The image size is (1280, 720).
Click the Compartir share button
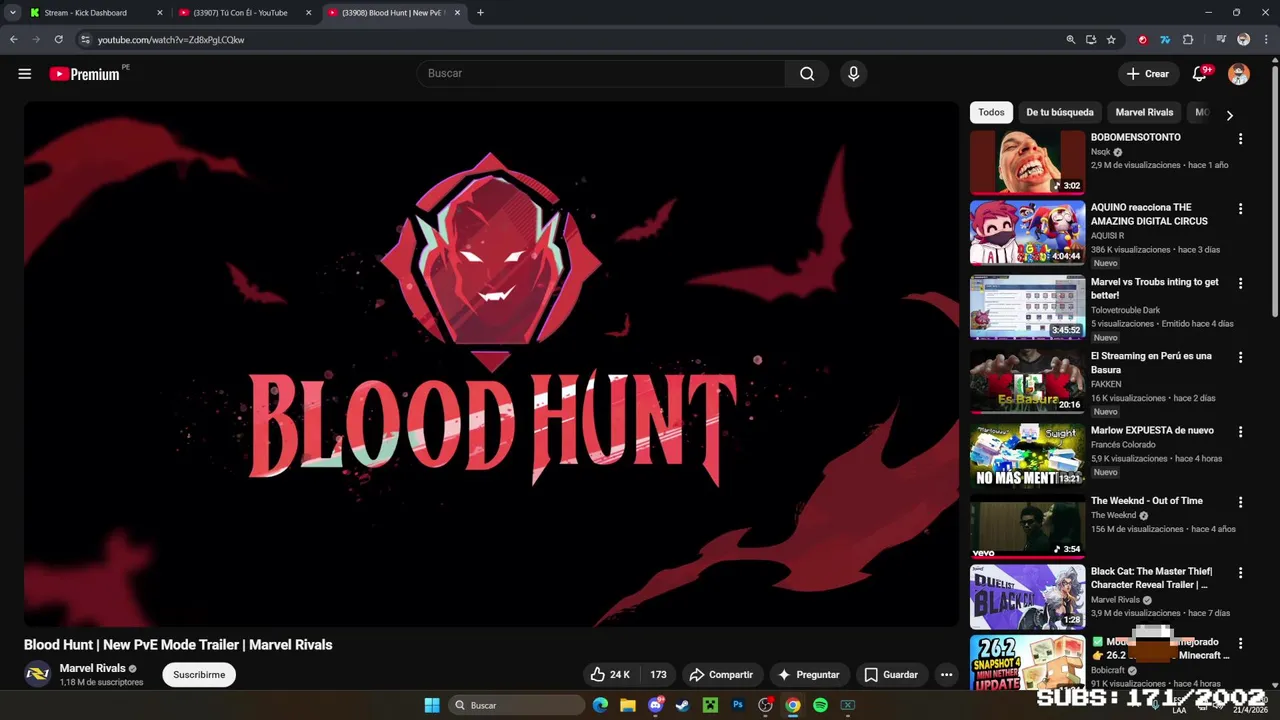click(x=721, y=675)
